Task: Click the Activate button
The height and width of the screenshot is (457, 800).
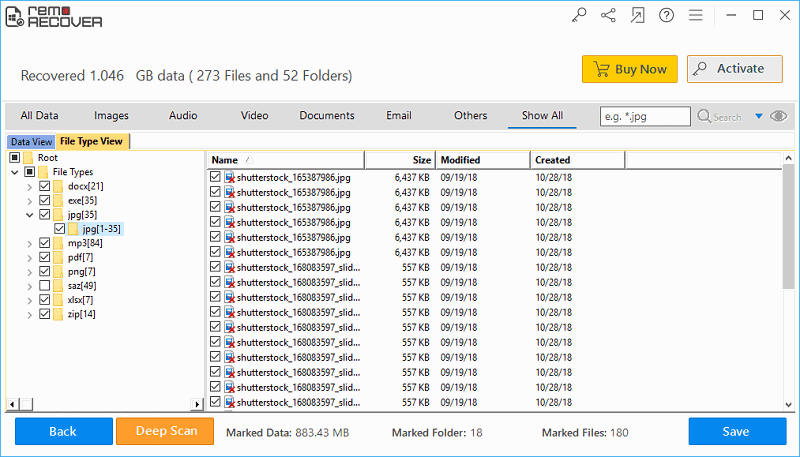Action: click(x=735, y=69)
